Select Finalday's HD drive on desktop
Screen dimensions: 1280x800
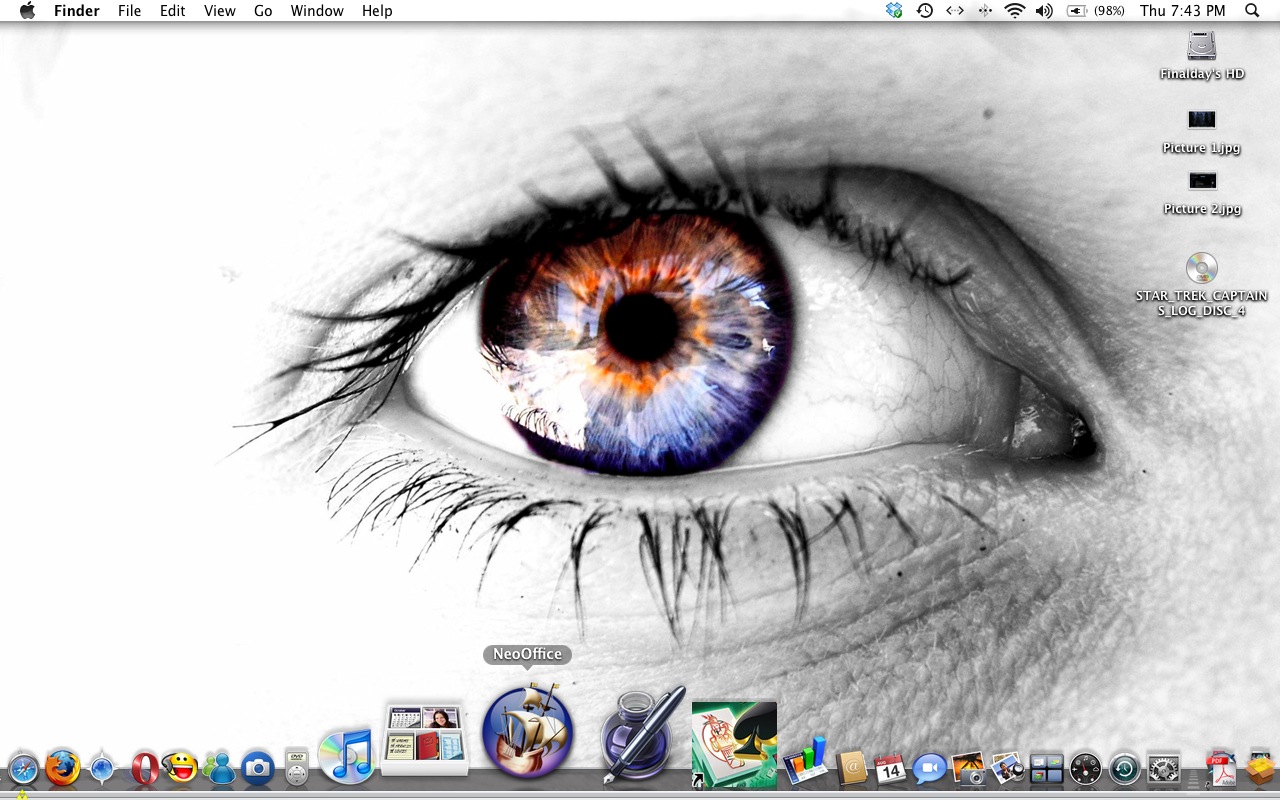[1202, 55]
